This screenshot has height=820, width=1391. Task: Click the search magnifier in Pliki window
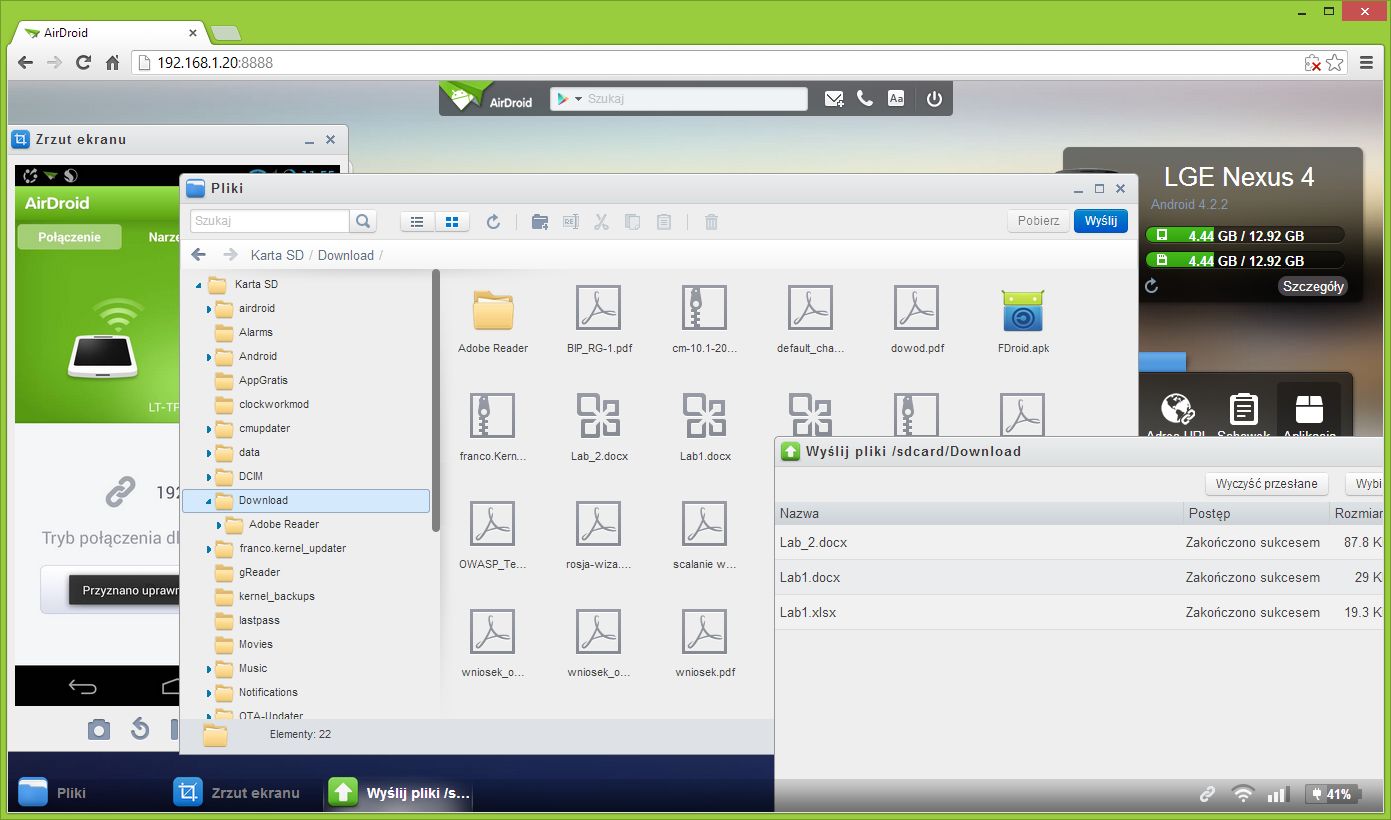363,221
